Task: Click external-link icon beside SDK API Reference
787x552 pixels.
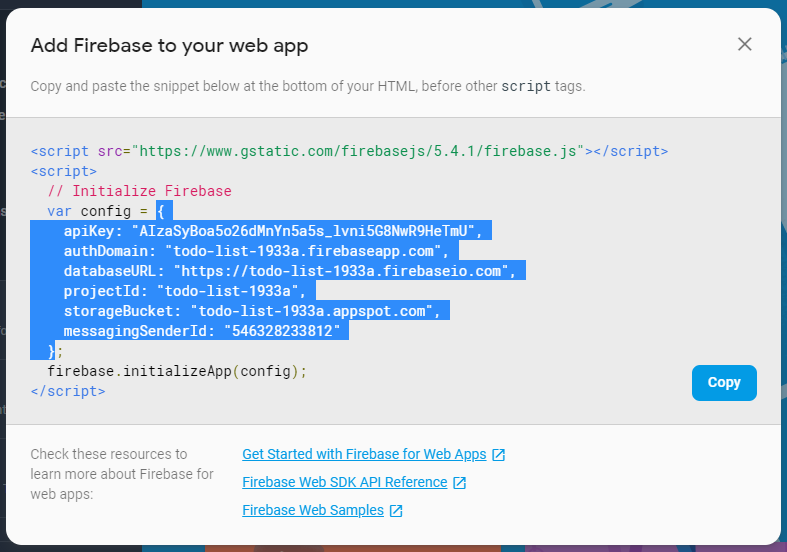Action: pos(459,483)
